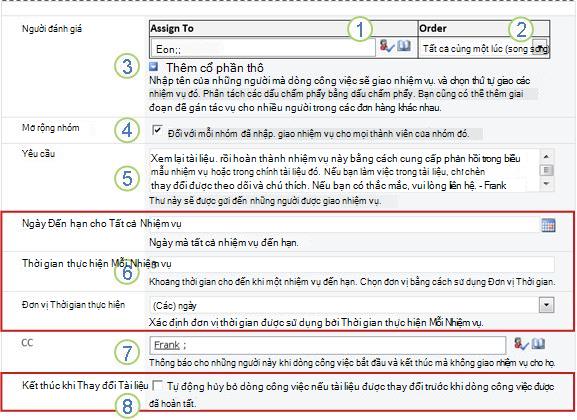Click the scrollbar thumb in the request text box

coord(546,170)
